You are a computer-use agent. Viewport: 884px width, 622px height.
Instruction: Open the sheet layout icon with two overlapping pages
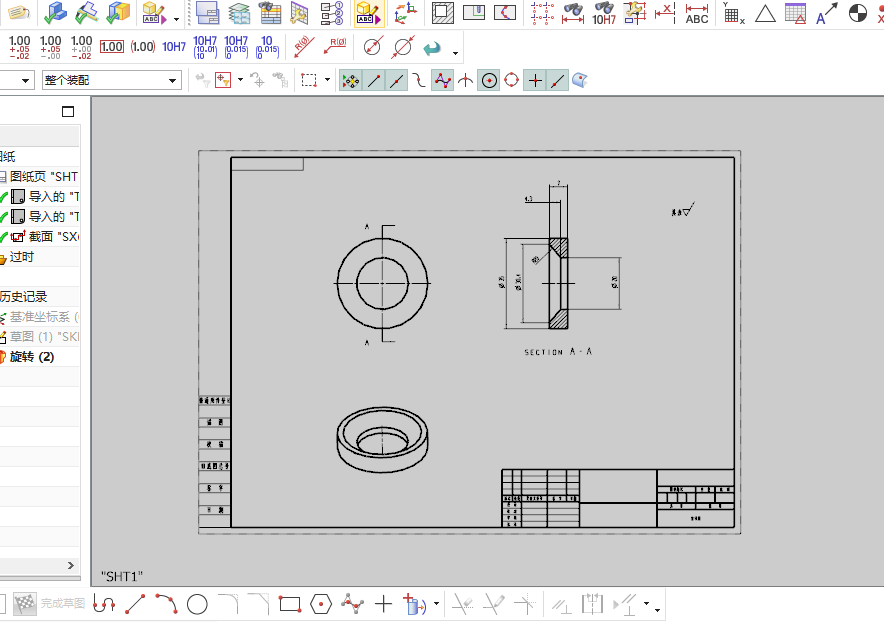pyautogui.click(x=207, y=12)
